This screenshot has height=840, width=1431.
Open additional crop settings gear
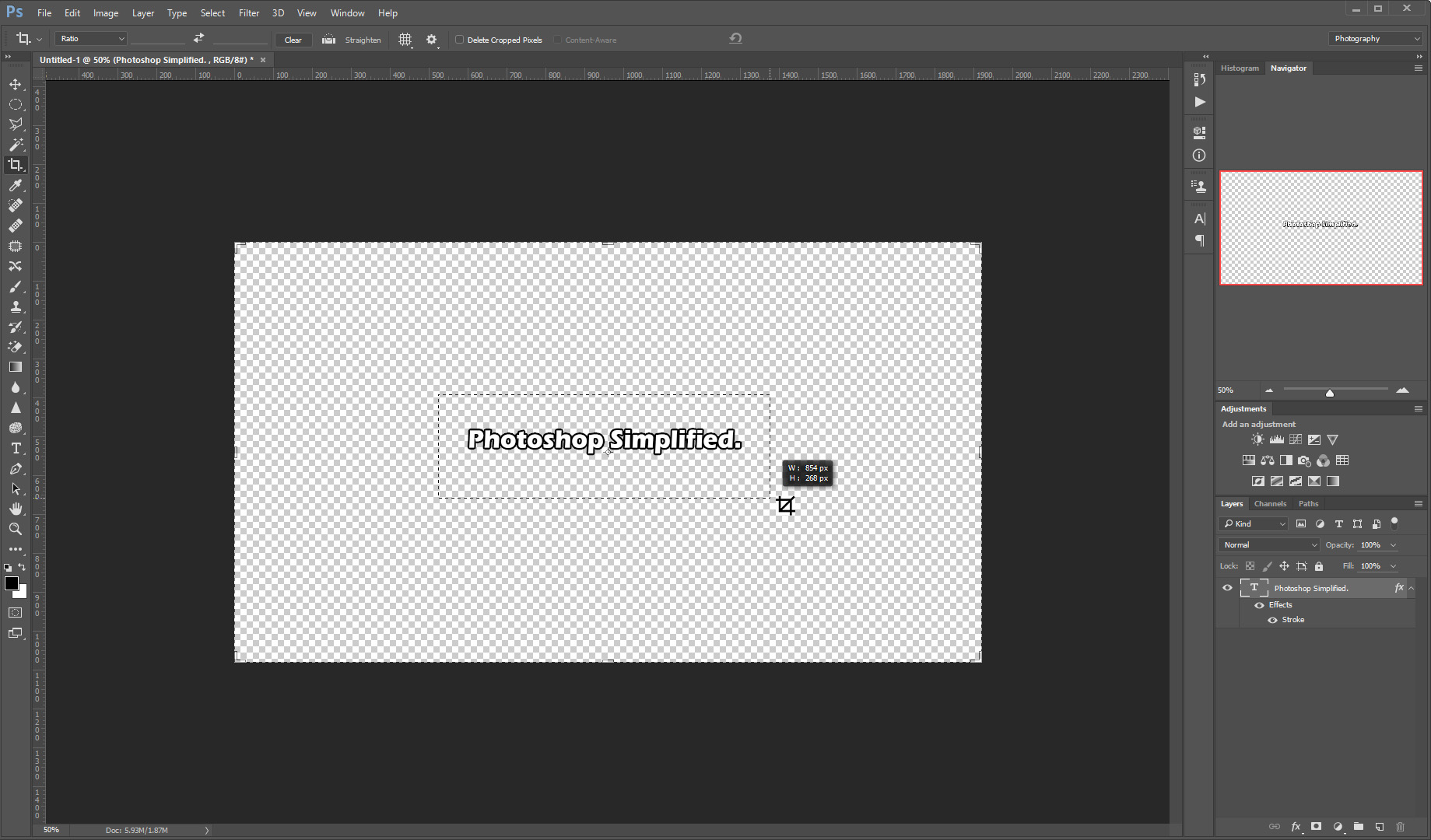pos(432,40)
